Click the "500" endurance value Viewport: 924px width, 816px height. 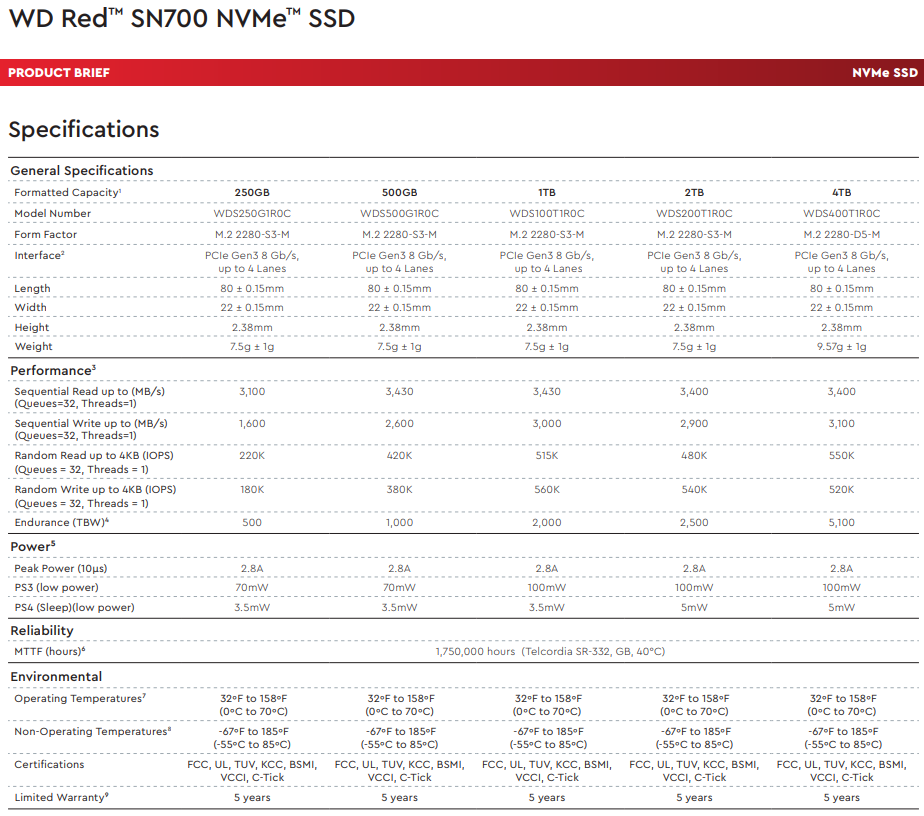tap(252, 523)
